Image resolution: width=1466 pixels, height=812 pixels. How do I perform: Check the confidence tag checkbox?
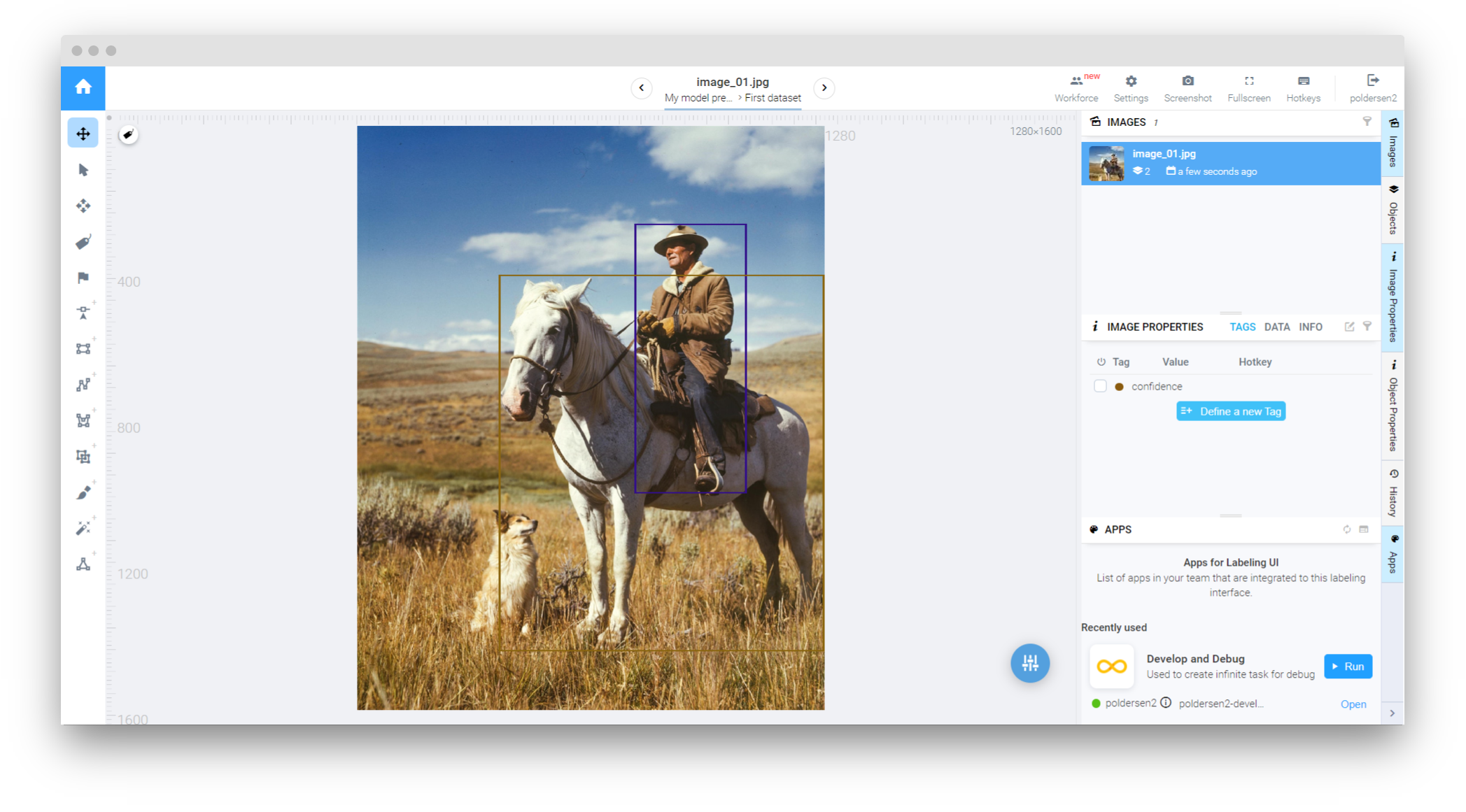coord(1100,386)
